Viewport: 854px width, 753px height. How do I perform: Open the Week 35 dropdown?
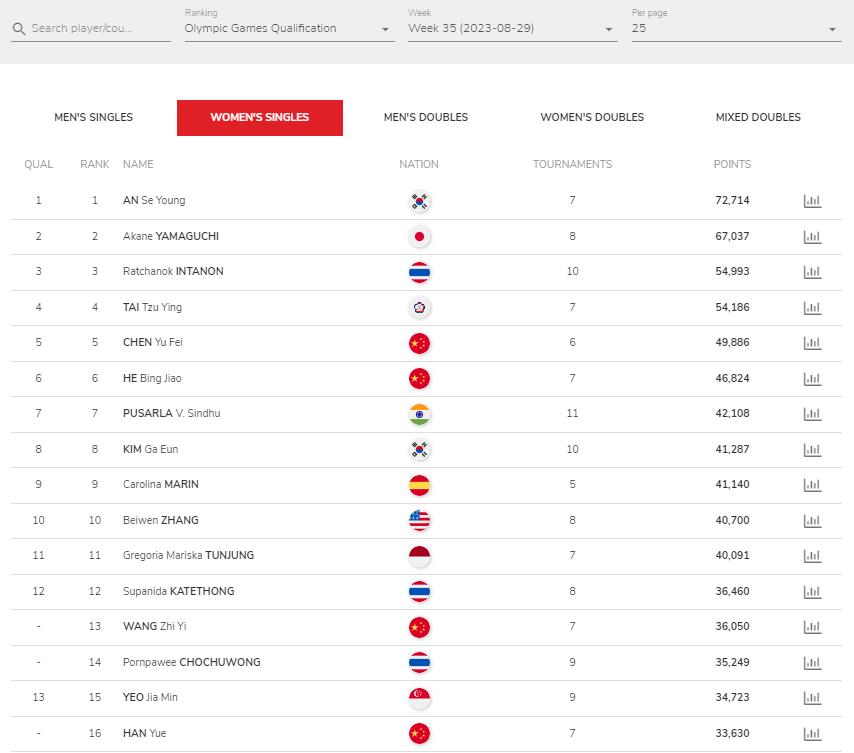pyautogui.click(x=513, y=28)
